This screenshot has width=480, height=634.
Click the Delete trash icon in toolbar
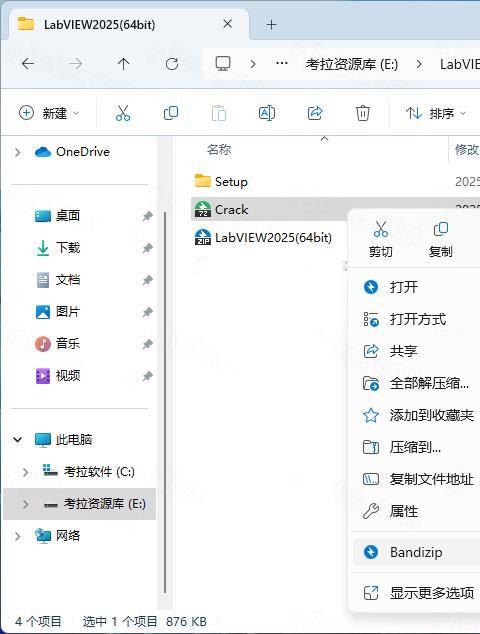[362, 113]
